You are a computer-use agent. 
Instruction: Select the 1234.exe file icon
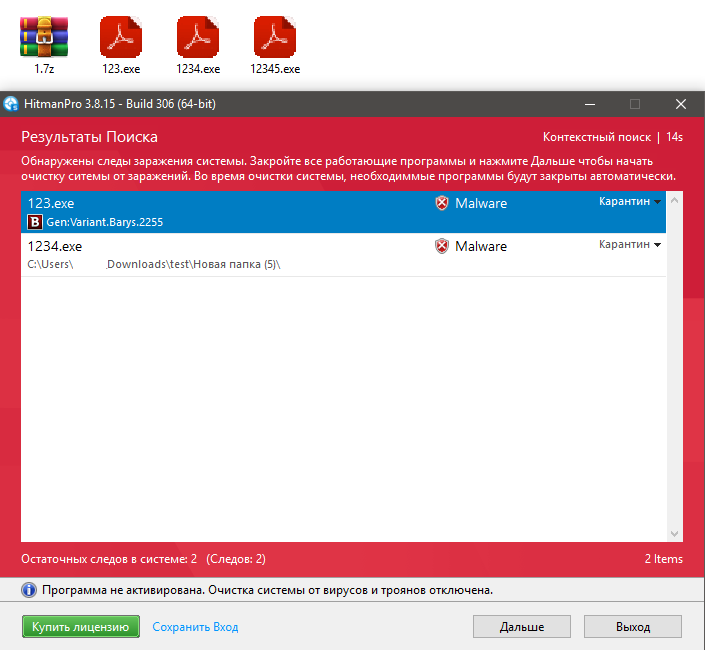(198, 37)
